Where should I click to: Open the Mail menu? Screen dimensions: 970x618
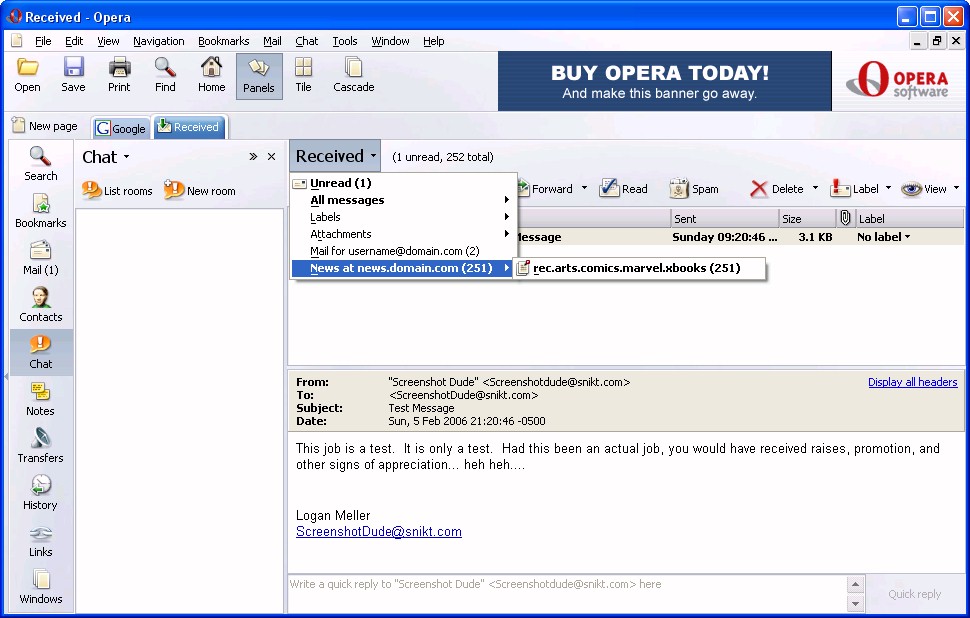point(272,41)
